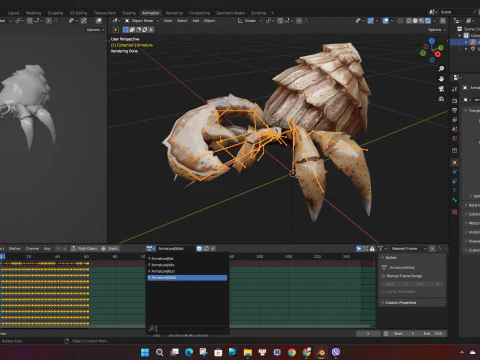Click the pan hand icon in viewport

[x=441, y=79]
